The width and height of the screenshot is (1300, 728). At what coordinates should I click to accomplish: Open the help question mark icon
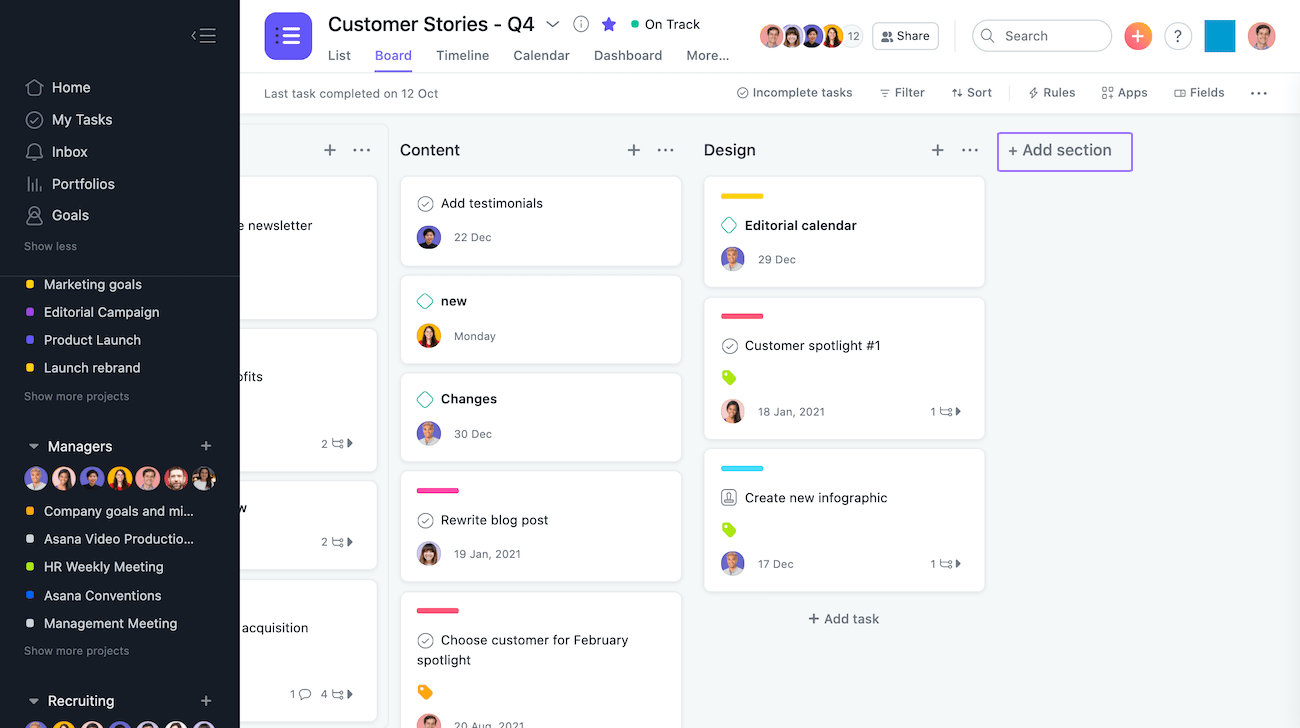point(1178,36)
